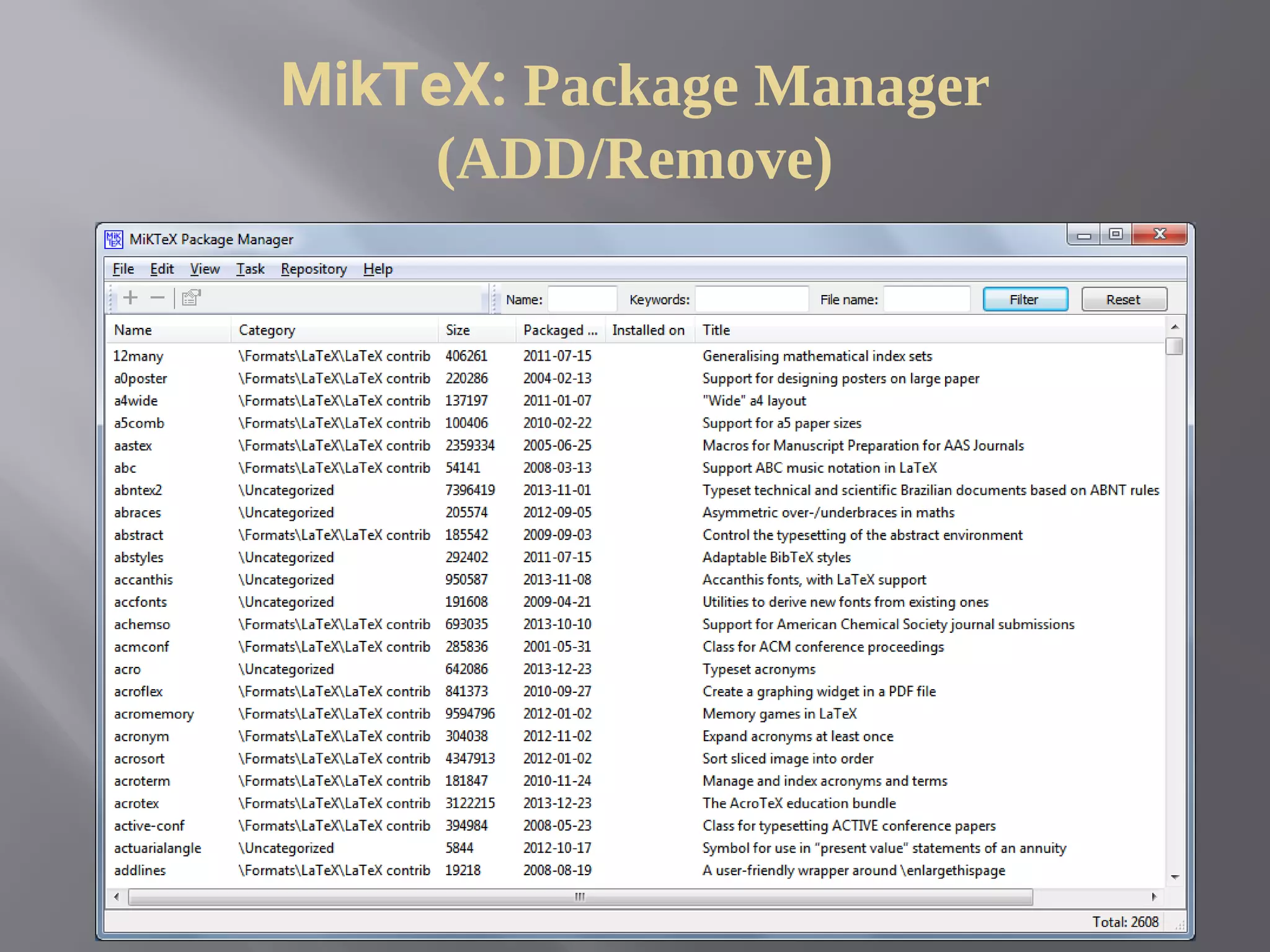Open the Task menu

click(250, 269)
